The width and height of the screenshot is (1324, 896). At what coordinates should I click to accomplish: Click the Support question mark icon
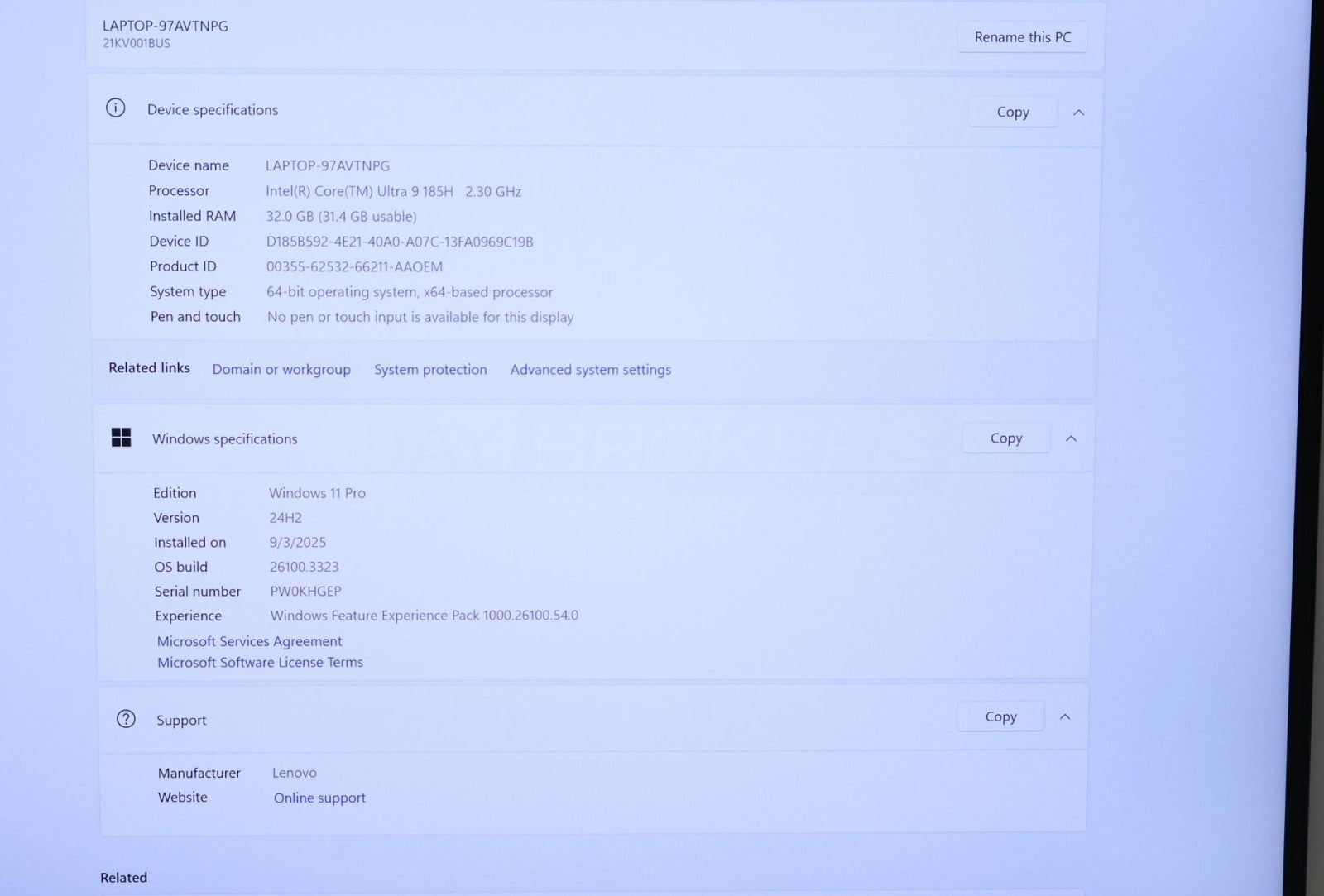(126, 719)
